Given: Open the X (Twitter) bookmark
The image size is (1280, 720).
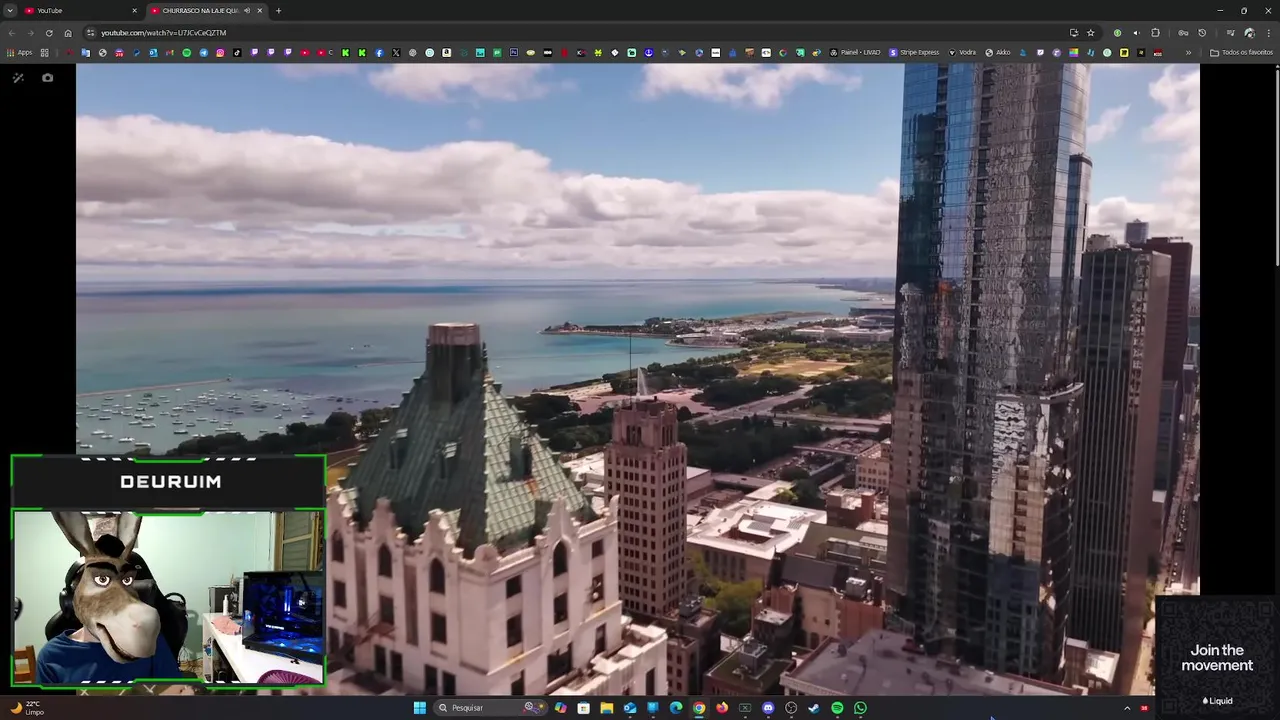Looking at the screenshot, I should click(x=396, y=52).
